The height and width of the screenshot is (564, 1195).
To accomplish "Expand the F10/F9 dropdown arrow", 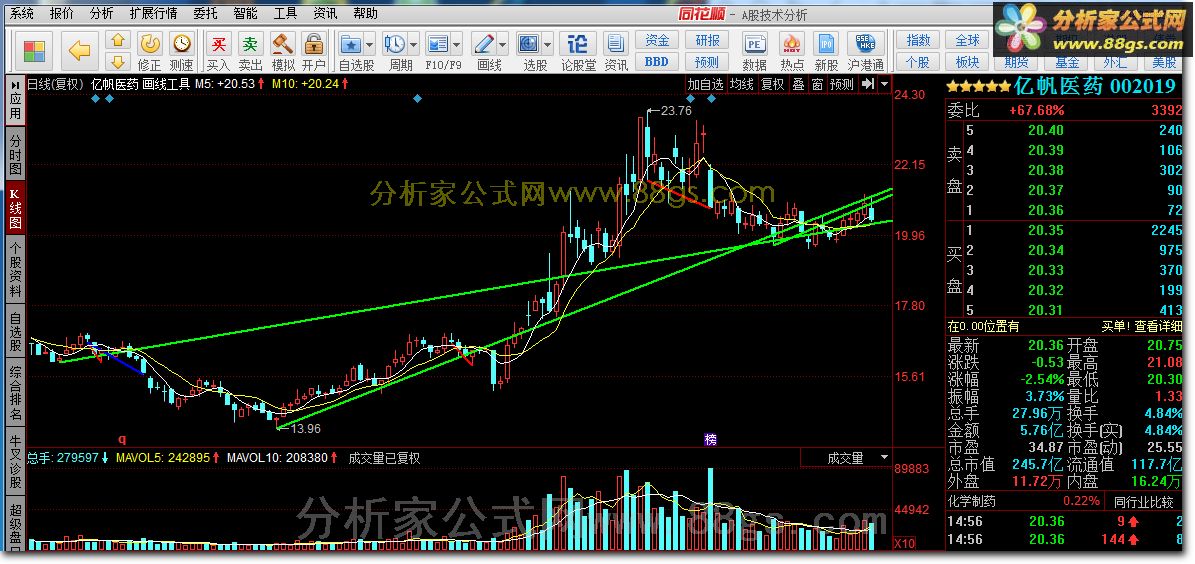I will point(457,43).
